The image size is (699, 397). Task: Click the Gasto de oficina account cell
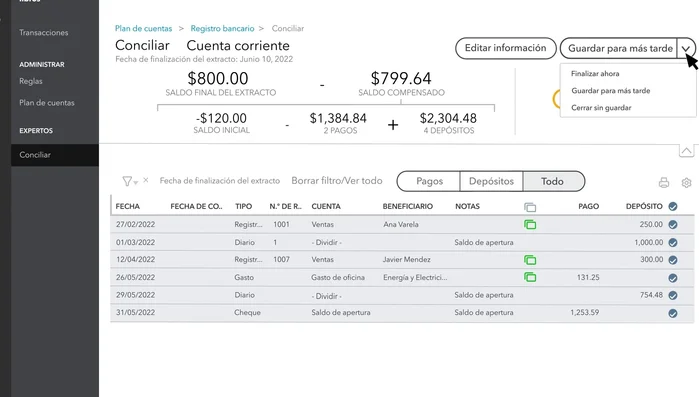(x=338, y=277)
